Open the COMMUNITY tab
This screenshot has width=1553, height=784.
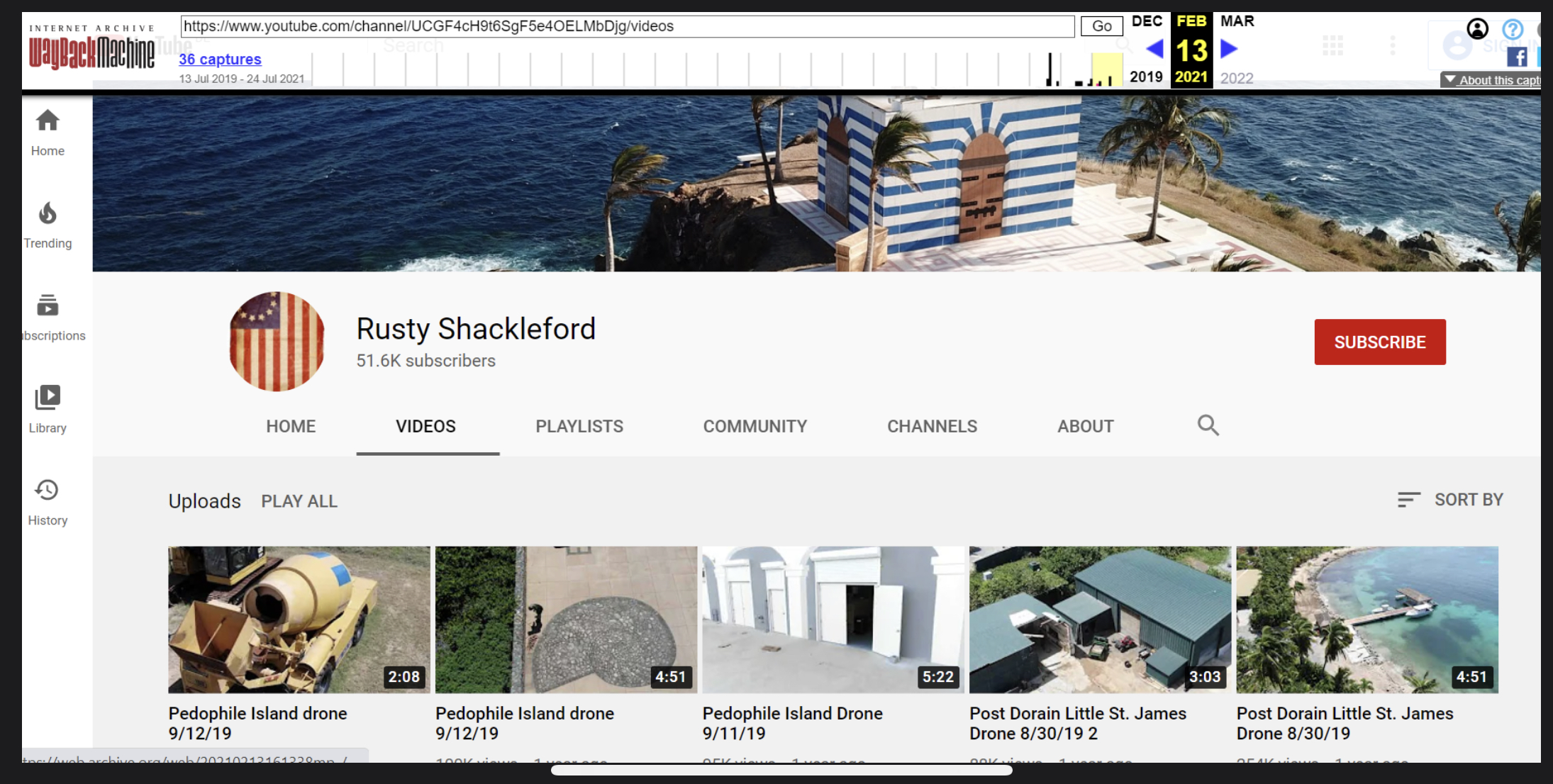tap(755, 426)
